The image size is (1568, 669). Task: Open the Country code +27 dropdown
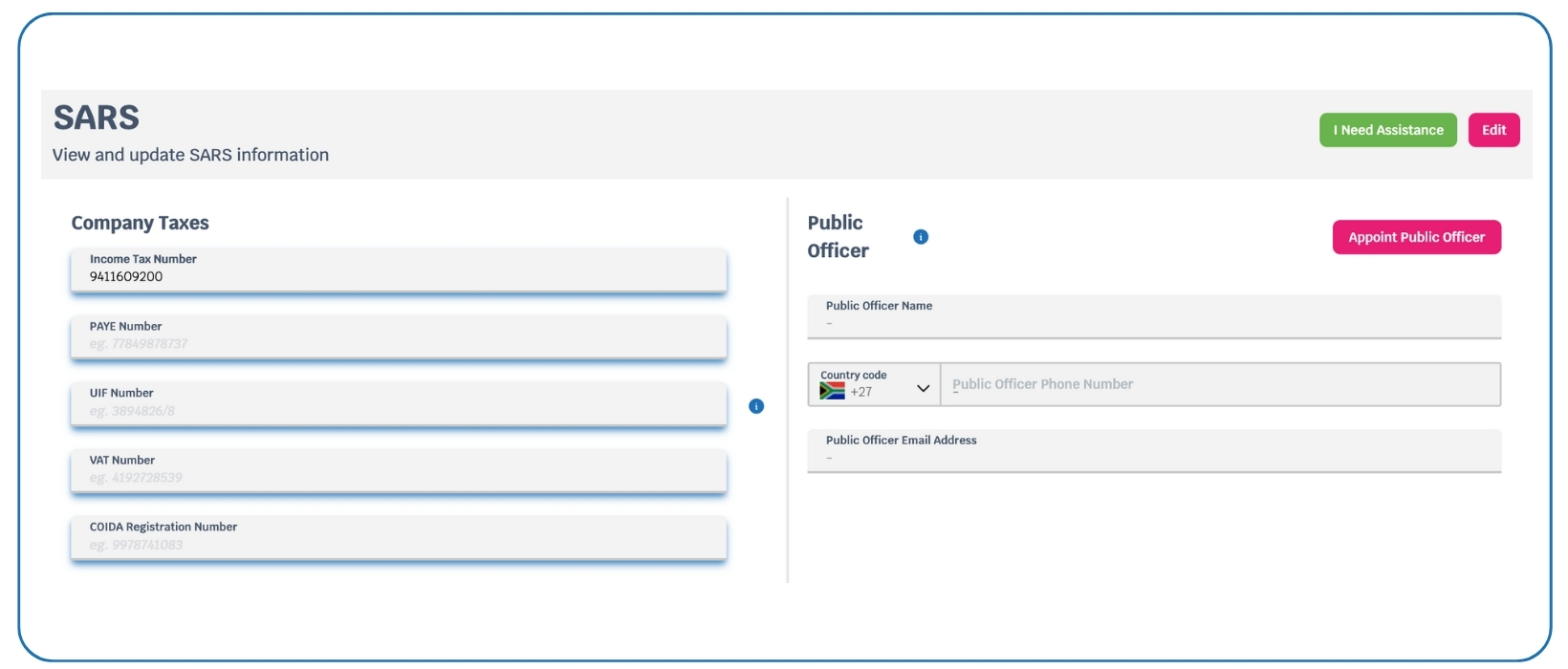pyautogui.click(x=874, y=384)
